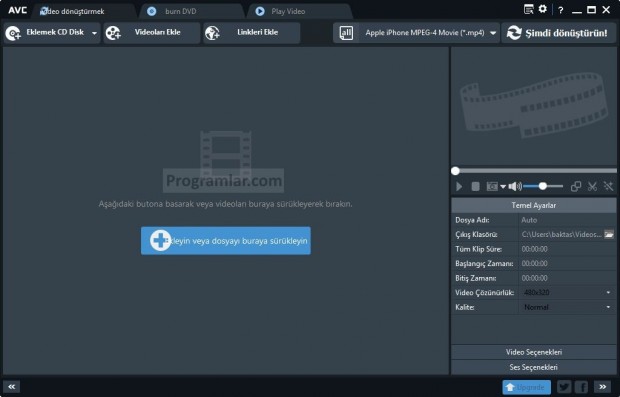This screenshot has width=620, height=397.
Task: Open the Video Çözünürlük 480x320 dropdown
Action: click(567, 293)
